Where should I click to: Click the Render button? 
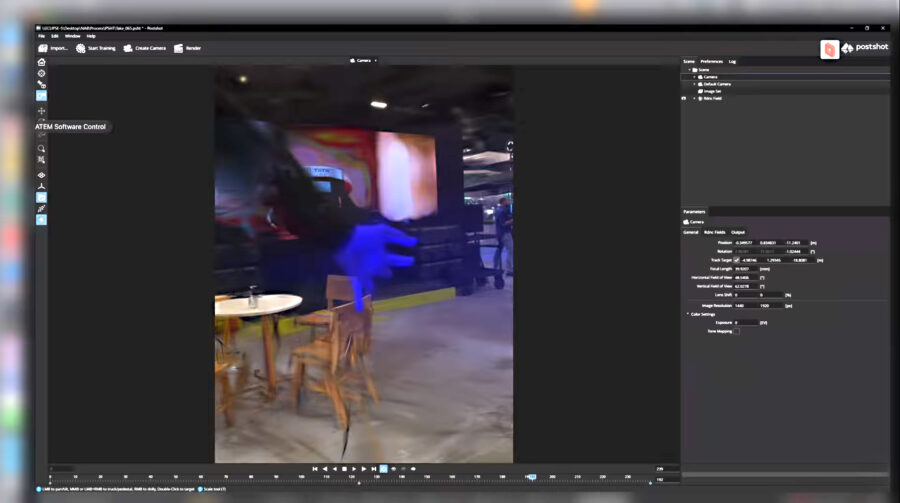[x=187, y=48]
